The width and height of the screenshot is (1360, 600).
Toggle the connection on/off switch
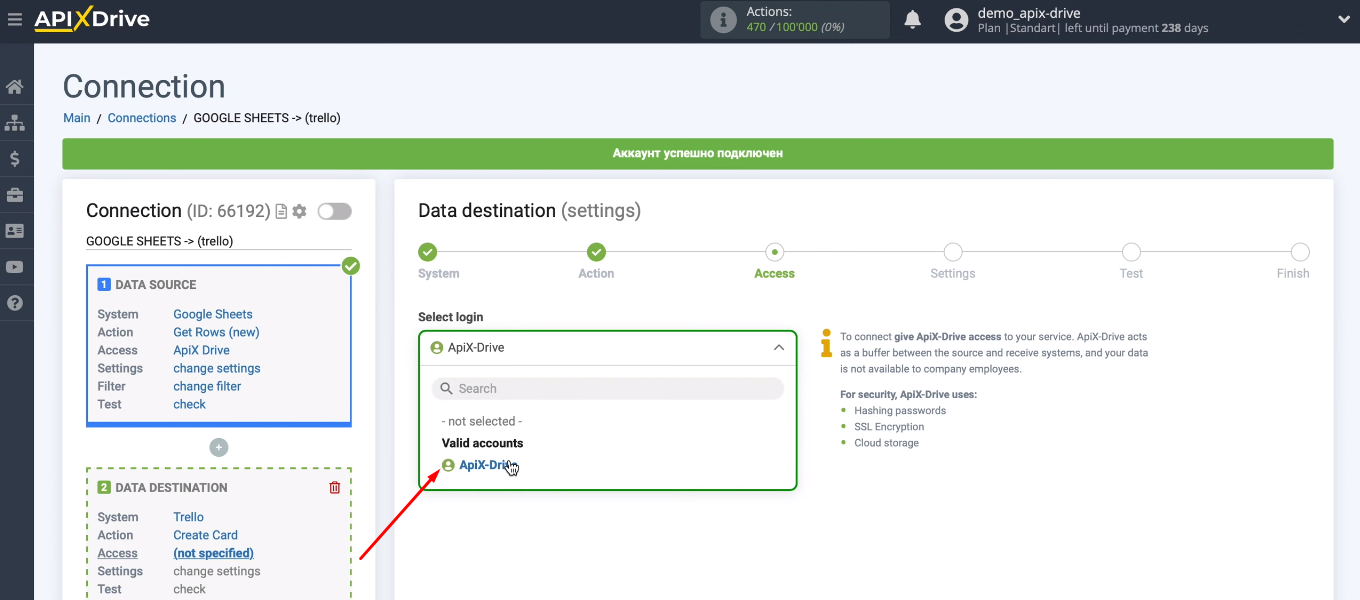pyautogui.click(x=334, y=212)
